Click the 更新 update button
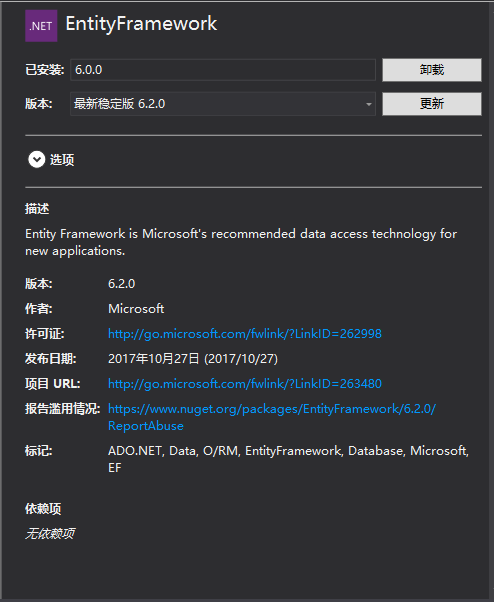494x602 pixels. point(432,104)
